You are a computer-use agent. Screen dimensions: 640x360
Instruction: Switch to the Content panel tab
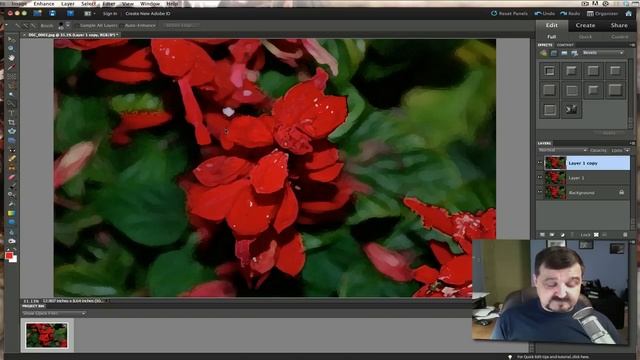pyautogui.click(x=565, y=45)
